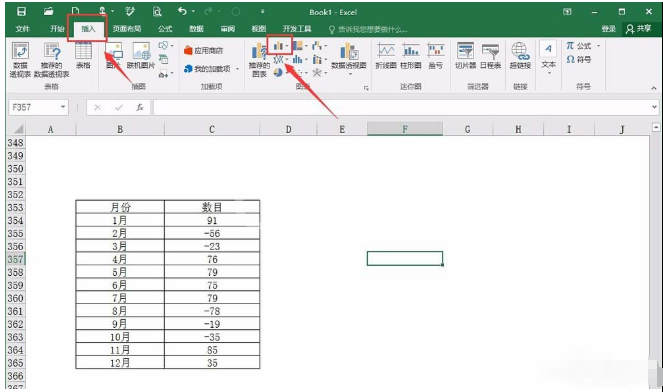Viewport: 663px width, 392px height.
Task: Switch to the 开发工具 tab
Action: [297, 29]
